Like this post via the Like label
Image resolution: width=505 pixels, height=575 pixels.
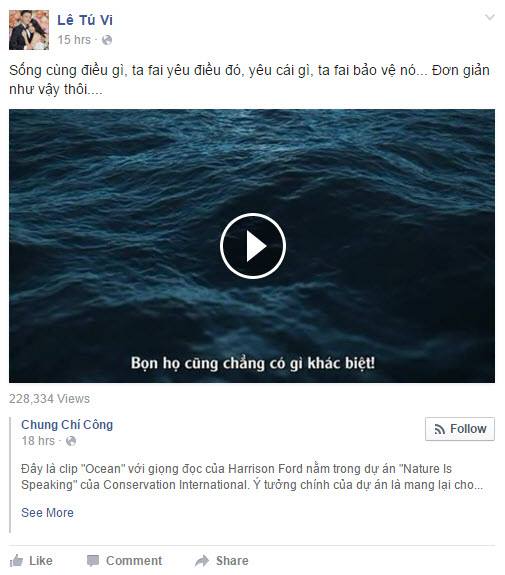[x=41, y=561]
